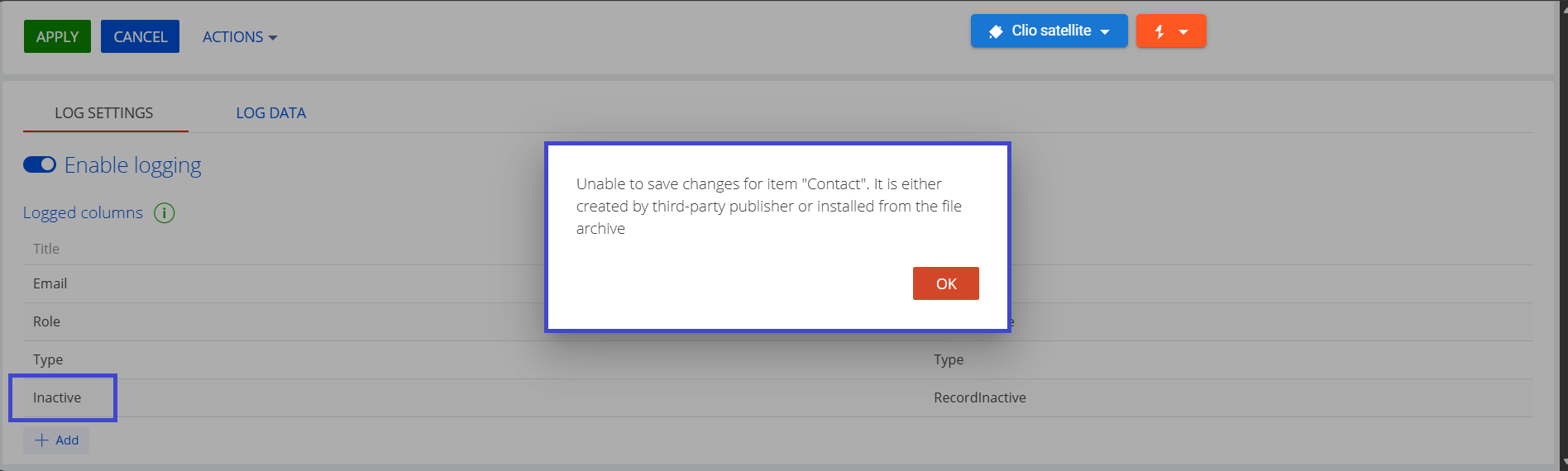This screenshot has height=471, width=1568.
Task: Disable the Enable logging switch
Action: coord(40,164)
